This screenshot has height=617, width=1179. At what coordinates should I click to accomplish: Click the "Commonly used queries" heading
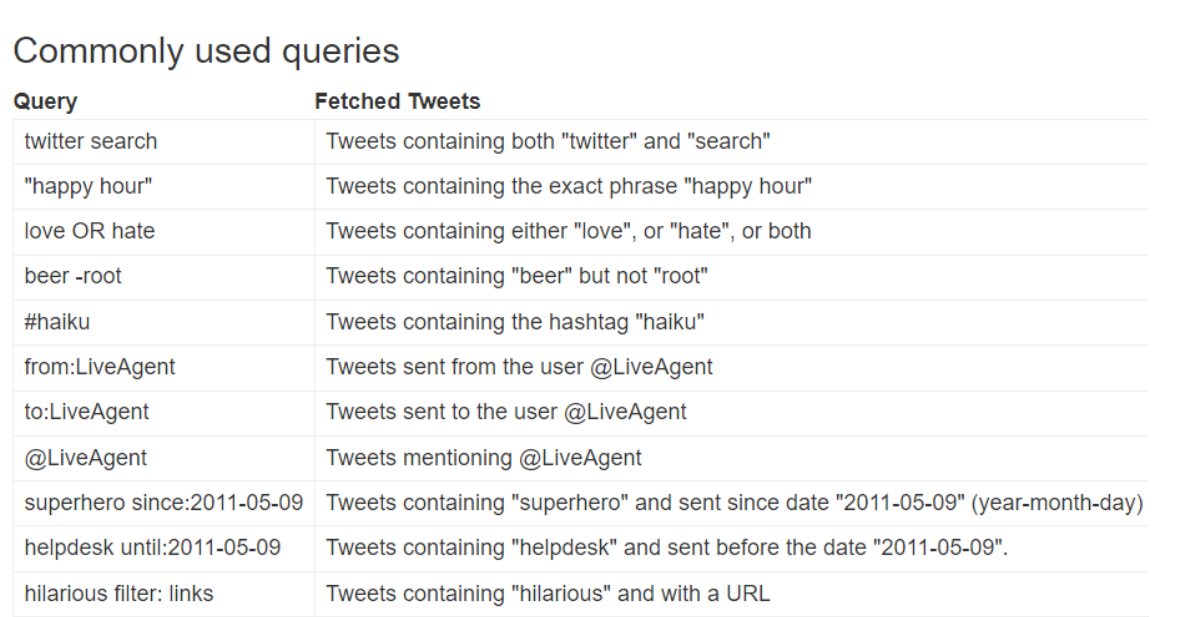205,52
